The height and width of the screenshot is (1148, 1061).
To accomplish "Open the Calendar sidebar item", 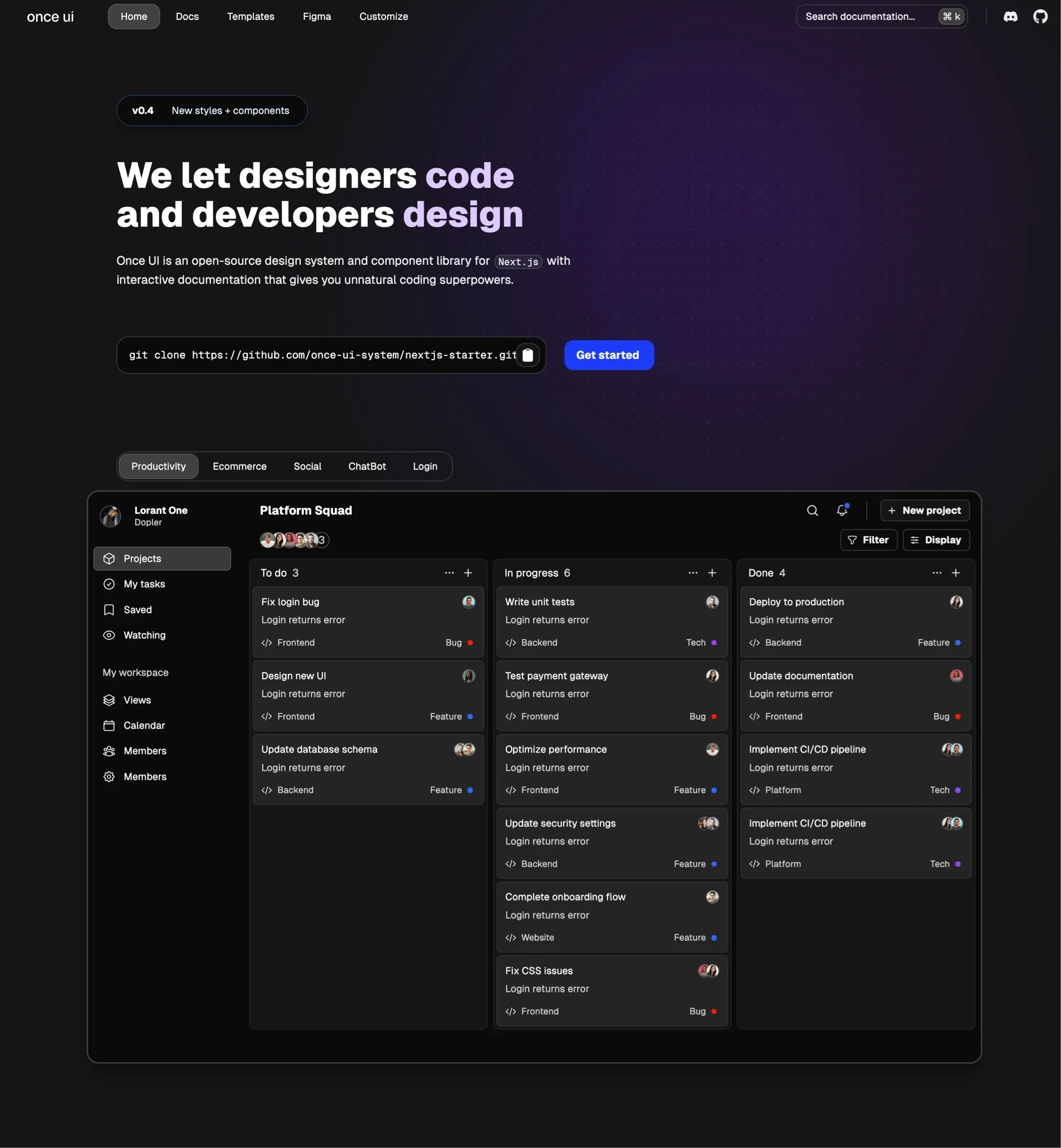I will click(143, 725).
